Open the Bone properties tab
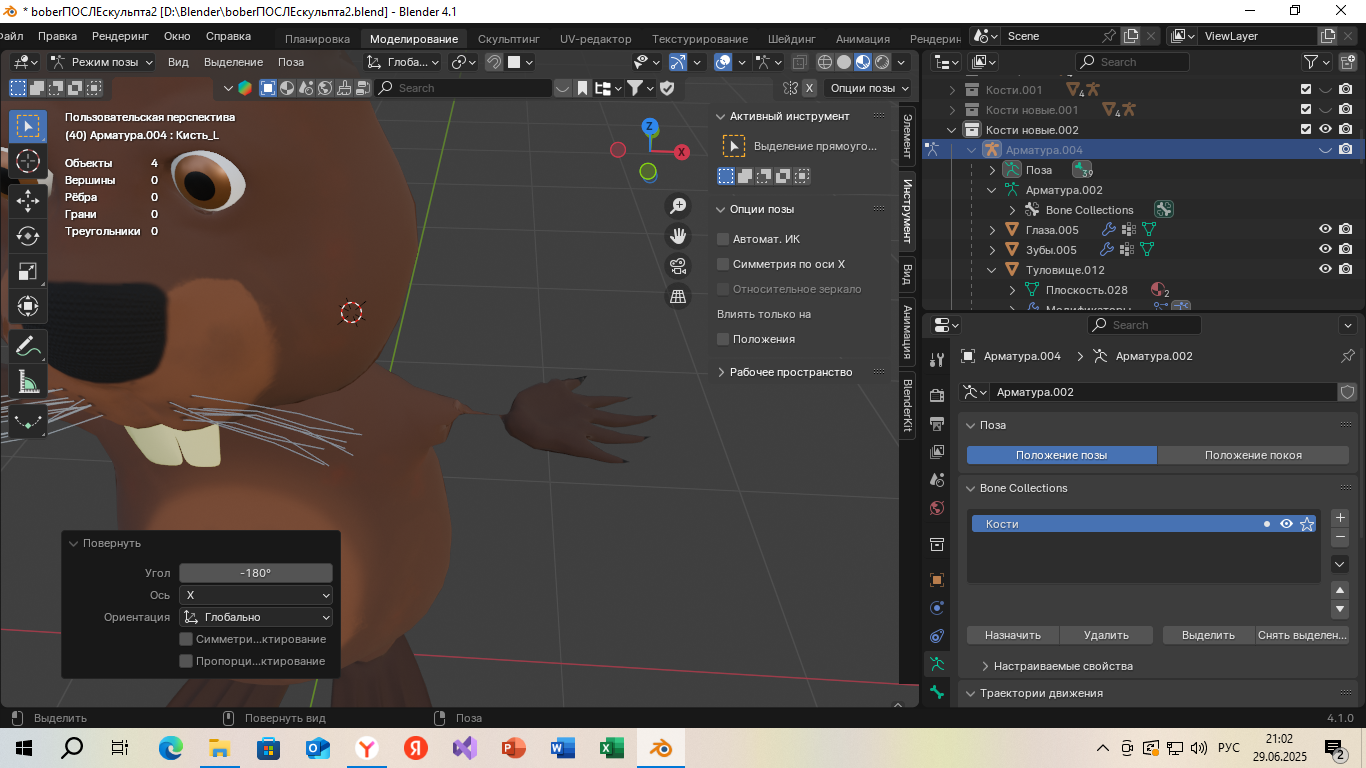 click(x=937, y=692)
